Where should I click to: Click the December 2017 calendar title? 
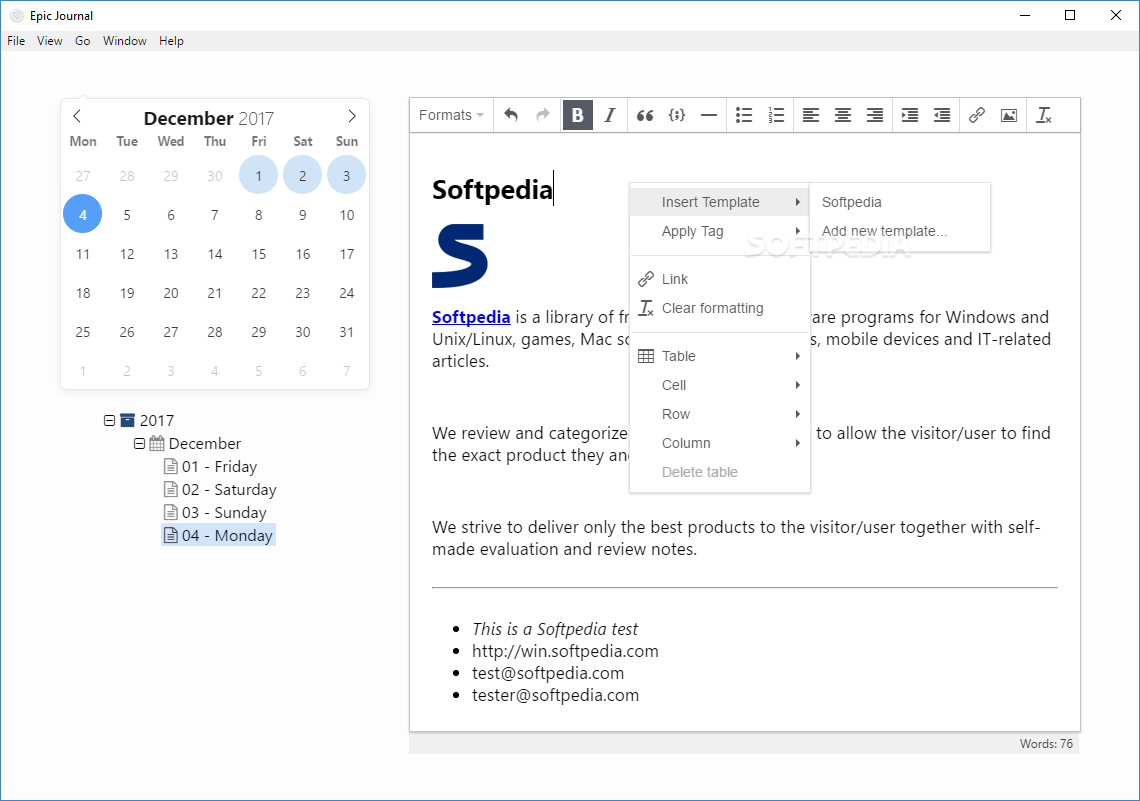click(209, 118)
